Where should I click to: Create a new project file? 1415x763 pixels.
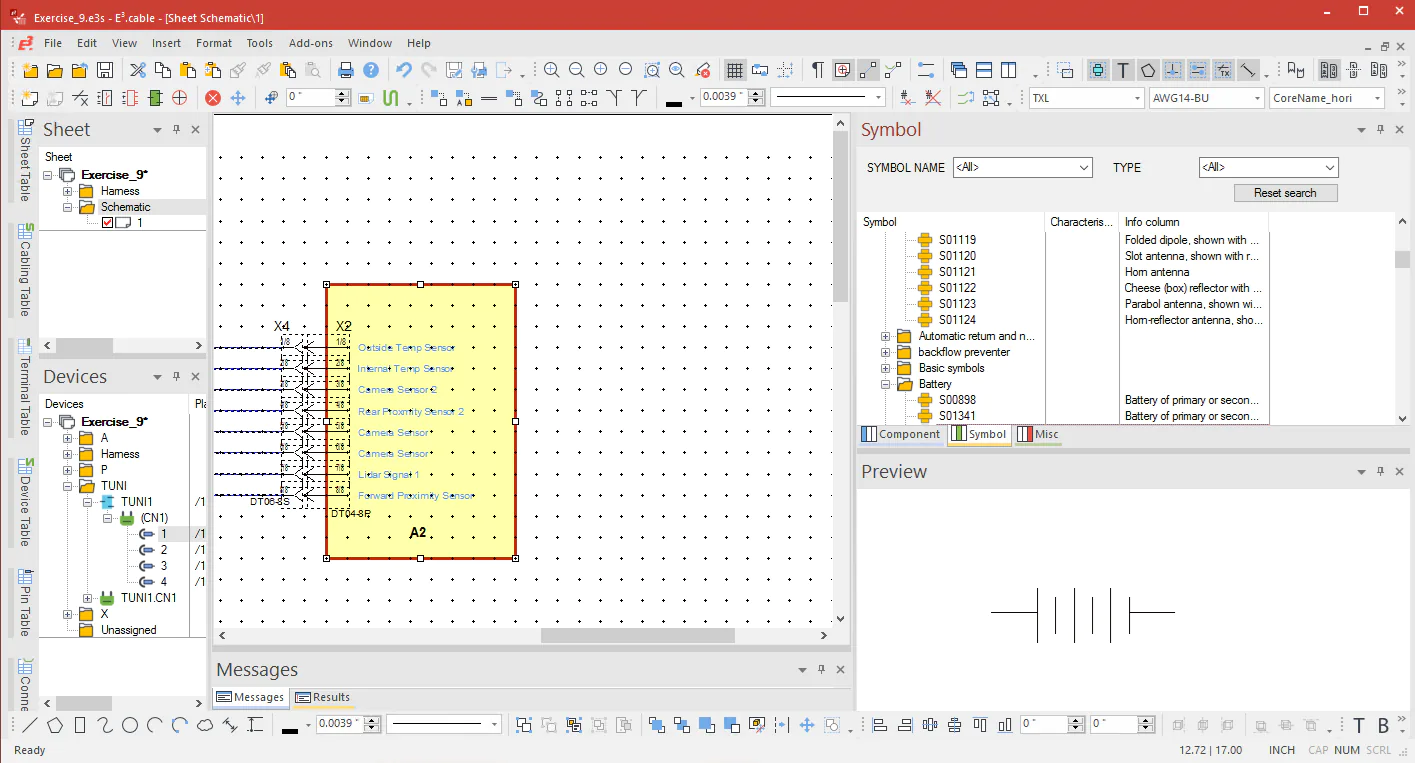coord(30,70)
